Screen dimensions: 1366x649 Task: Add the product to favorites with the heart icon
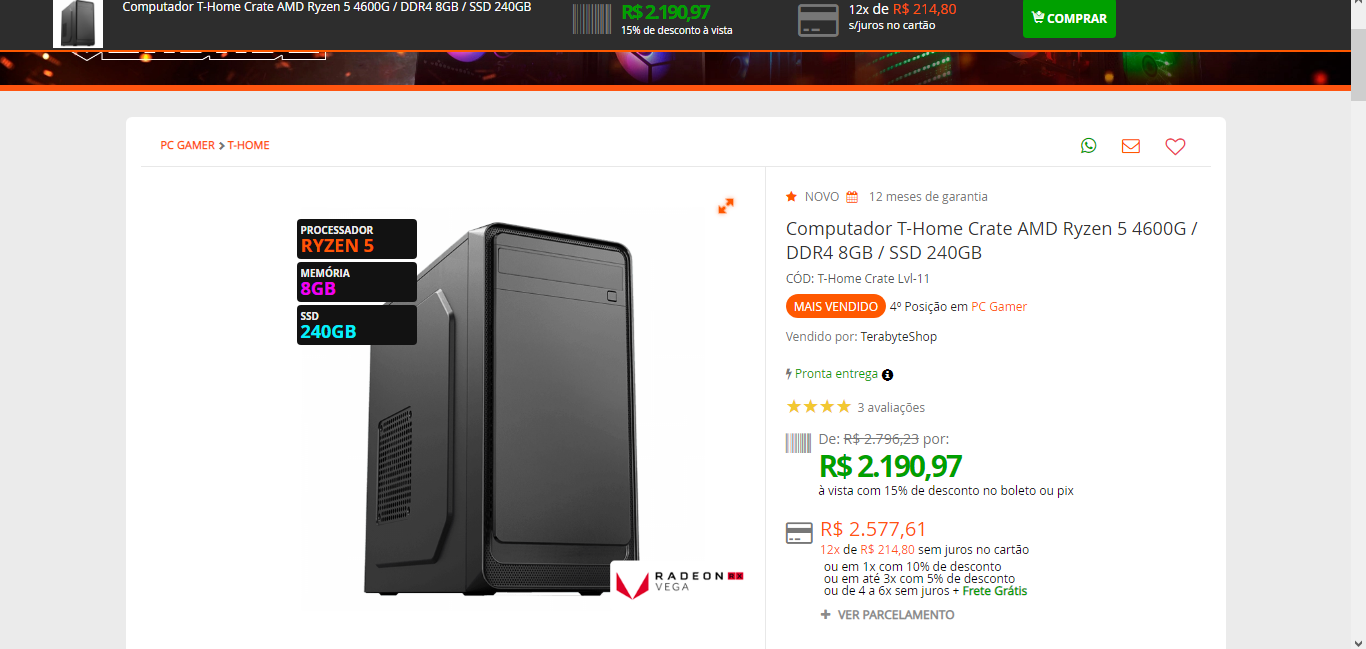(1175, 146)
